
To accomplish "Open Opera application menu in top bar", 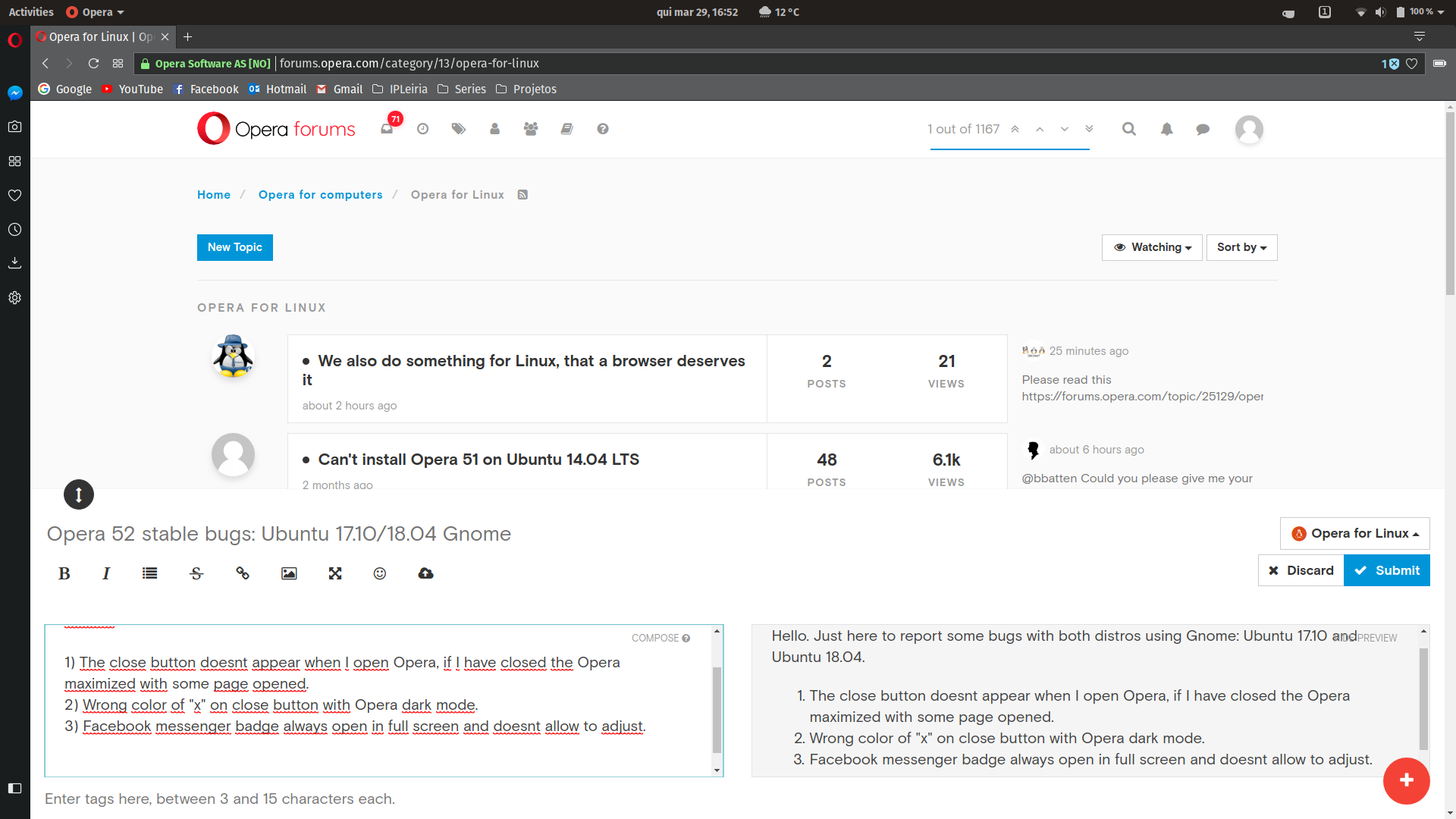I will point(95,12).
